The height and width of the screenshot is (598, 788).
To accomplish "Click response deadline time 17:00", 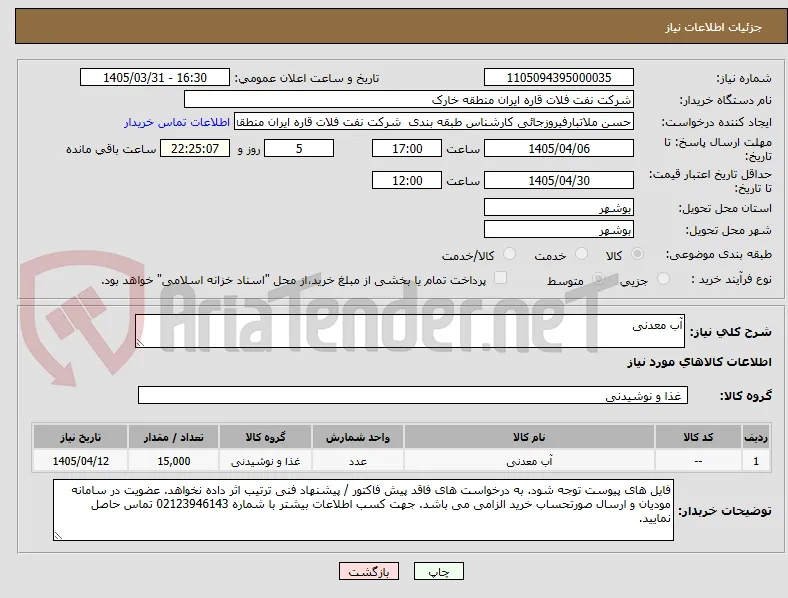I will pyautogui.click(x=407, y=149).
